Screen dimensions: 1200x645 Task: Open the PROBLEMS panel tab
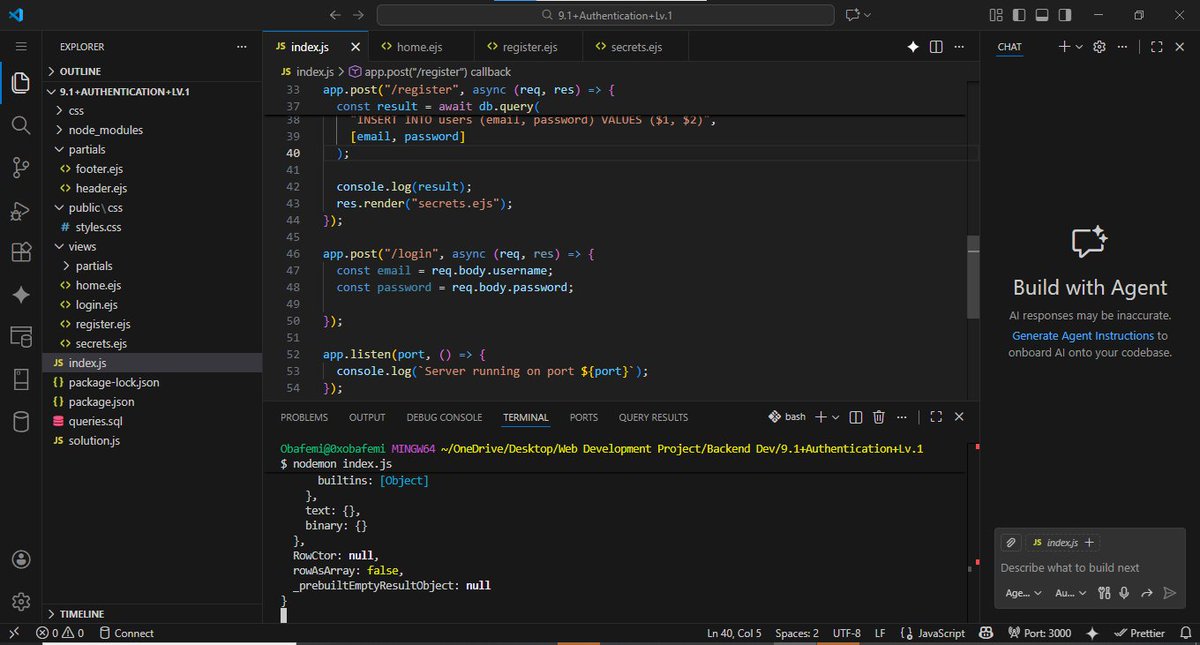pos(304,417)
